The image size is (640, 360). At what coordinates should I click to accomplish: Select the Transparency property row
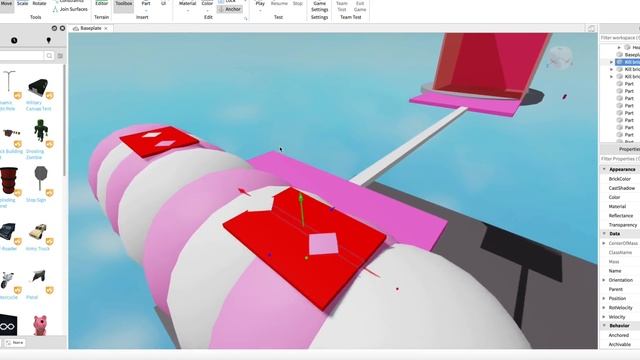click(620, 225)
